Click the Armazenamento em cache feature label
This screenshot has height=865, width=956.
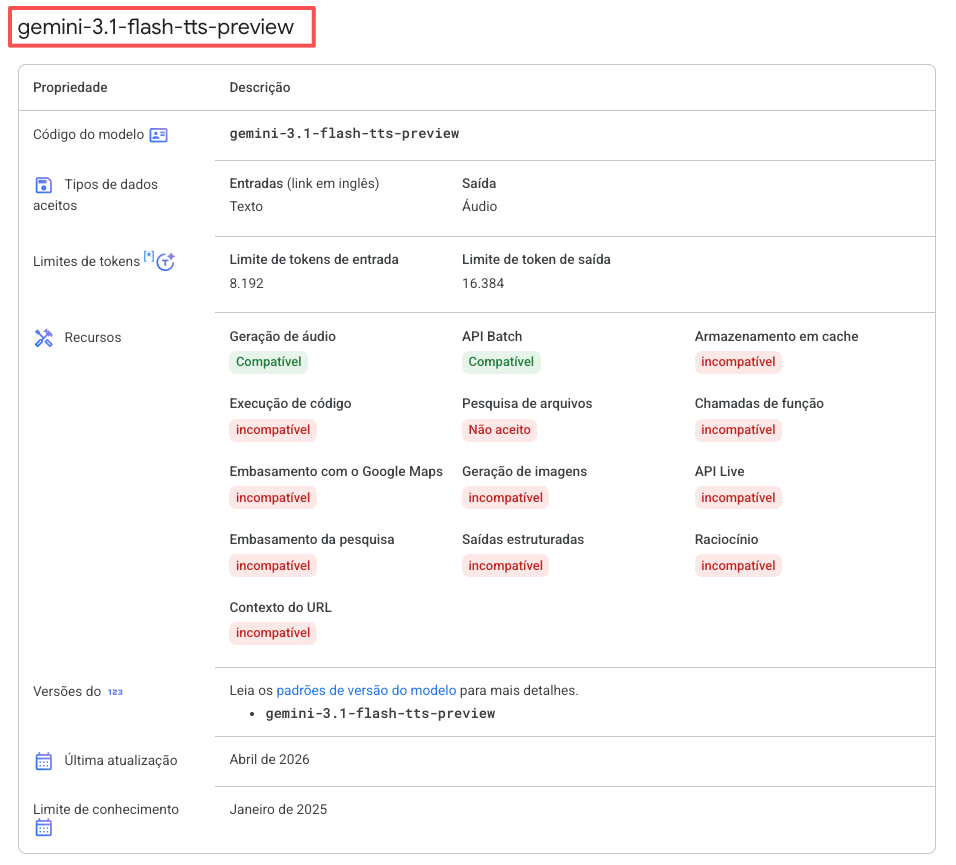pos(777,336)
